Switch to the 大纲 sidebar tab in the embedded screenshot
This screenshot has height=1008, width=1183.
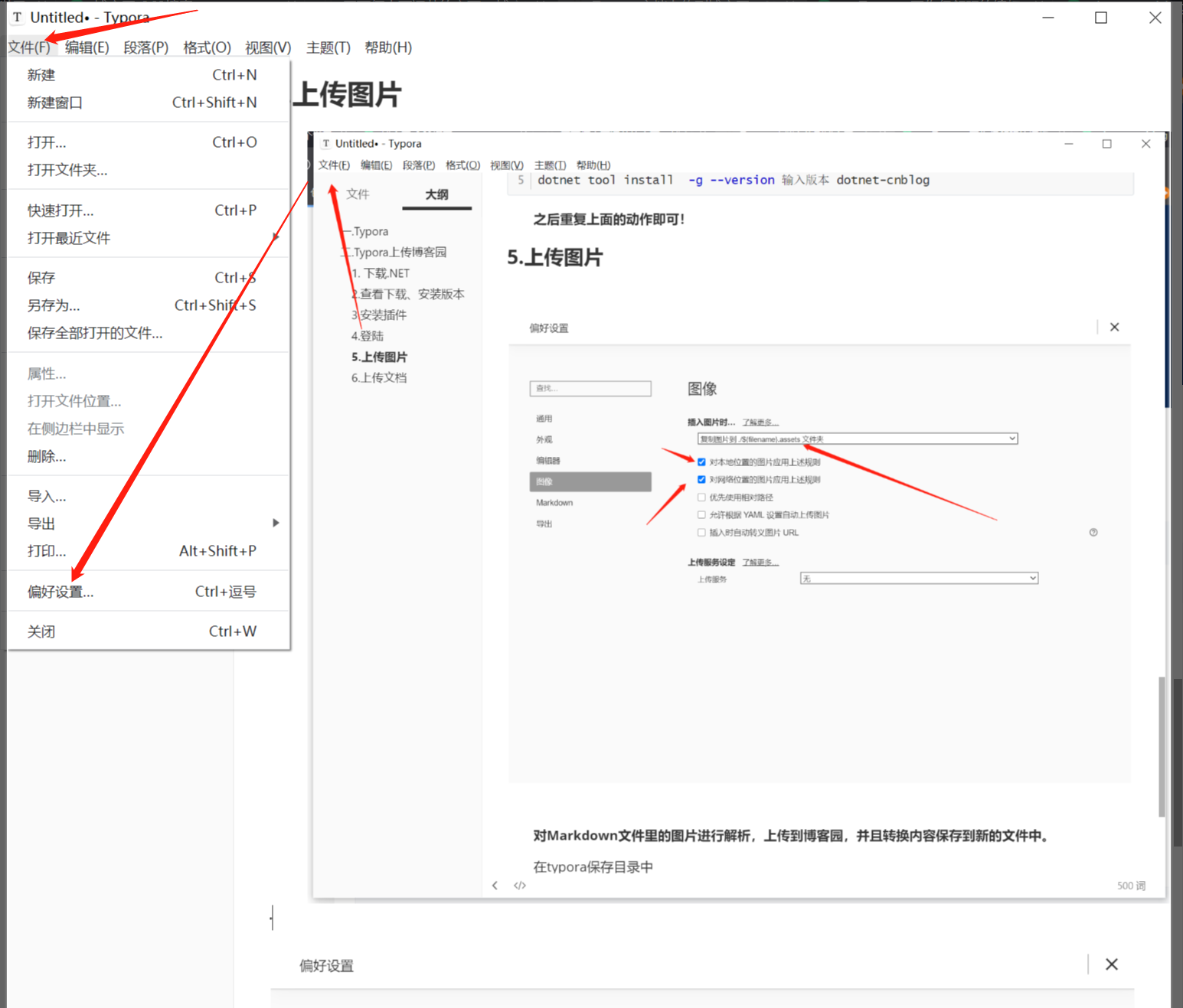click(x=436, y=194)
